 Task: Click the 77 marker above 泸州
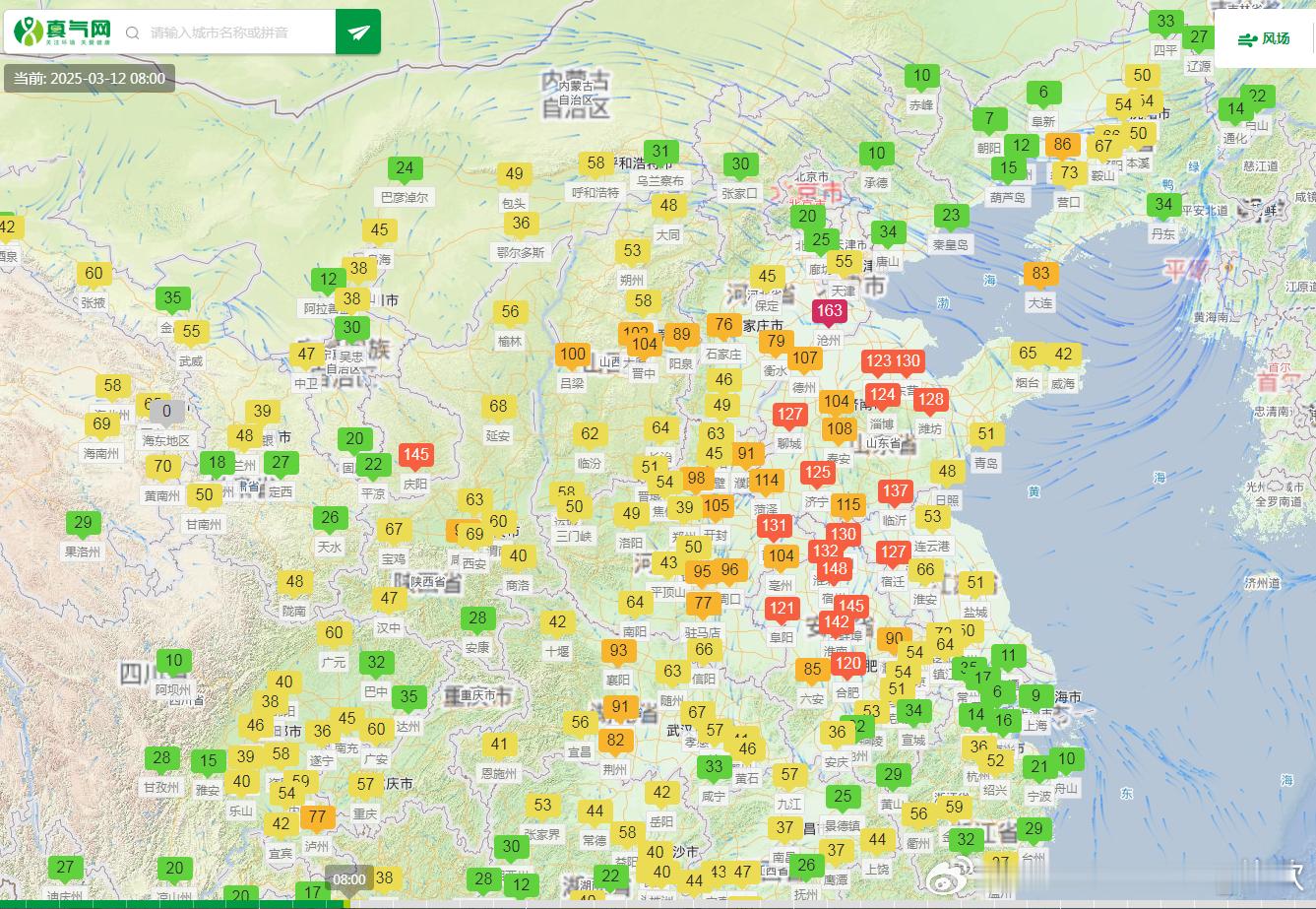click(317, 818)
